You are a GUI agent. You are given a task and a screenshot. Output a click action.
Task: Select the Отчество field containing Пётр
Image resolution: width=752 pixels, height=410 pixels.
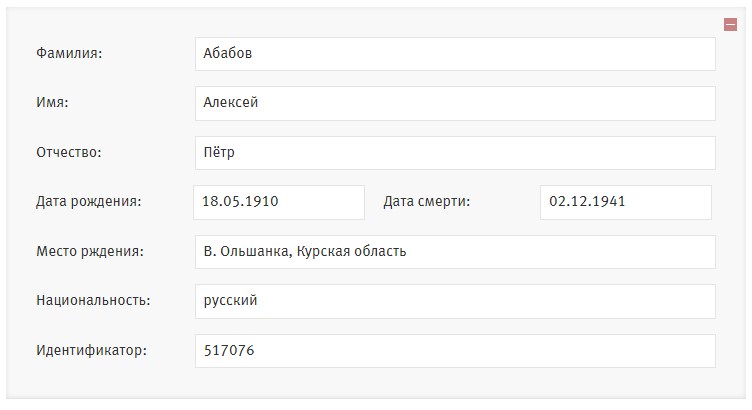click(455, 153)
